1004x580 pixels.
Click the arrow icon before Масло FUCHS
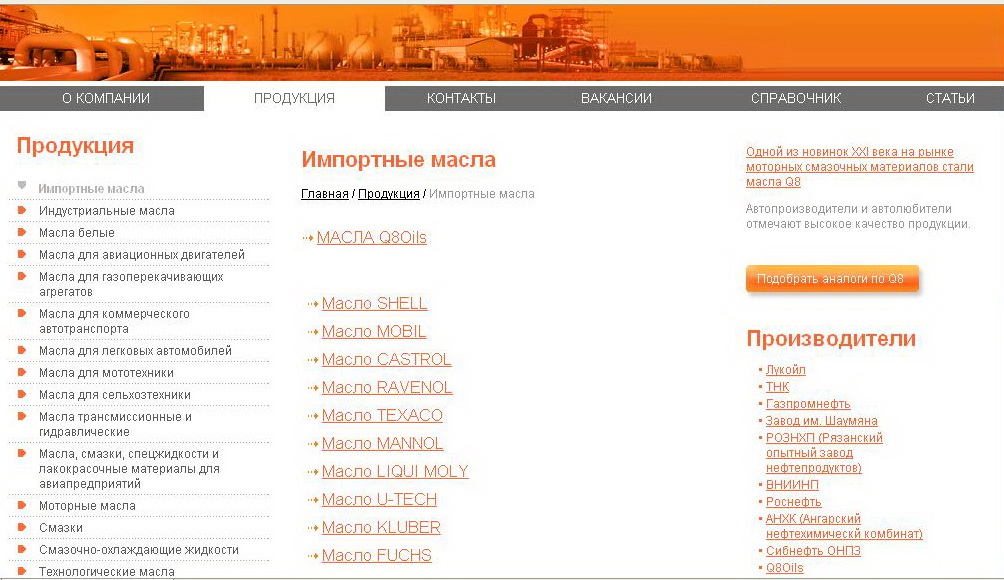click(313, 556)
